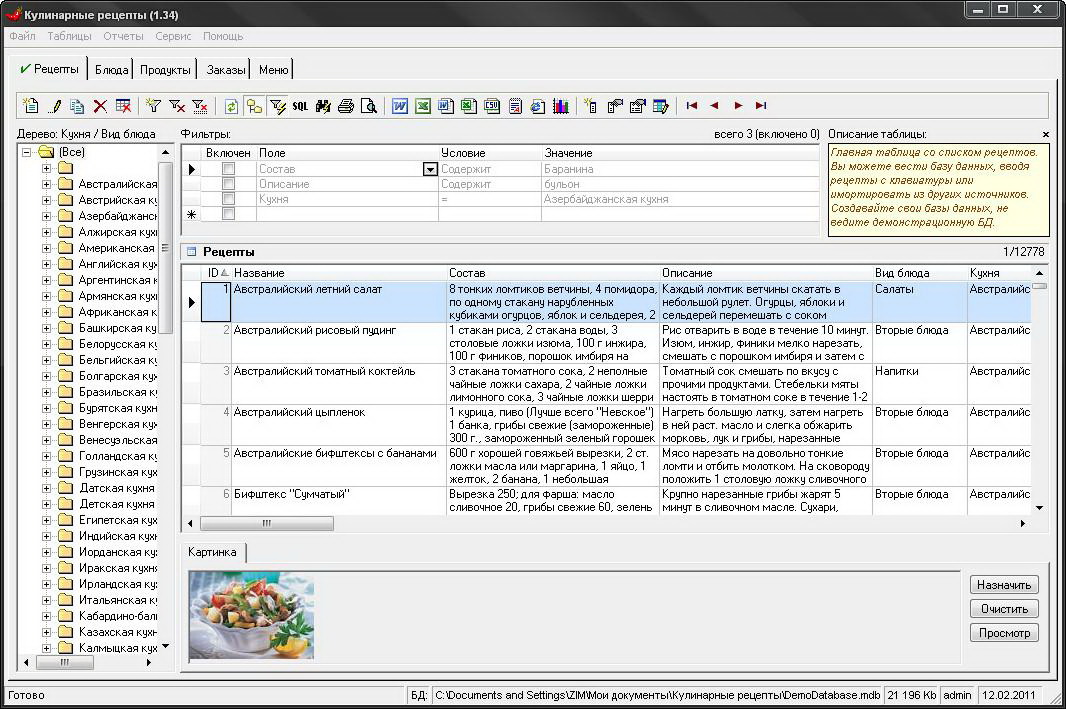The width and height of the screenshot is (1066, 709).
Task: Click the delete record red X icon
Action: [100, 106]
